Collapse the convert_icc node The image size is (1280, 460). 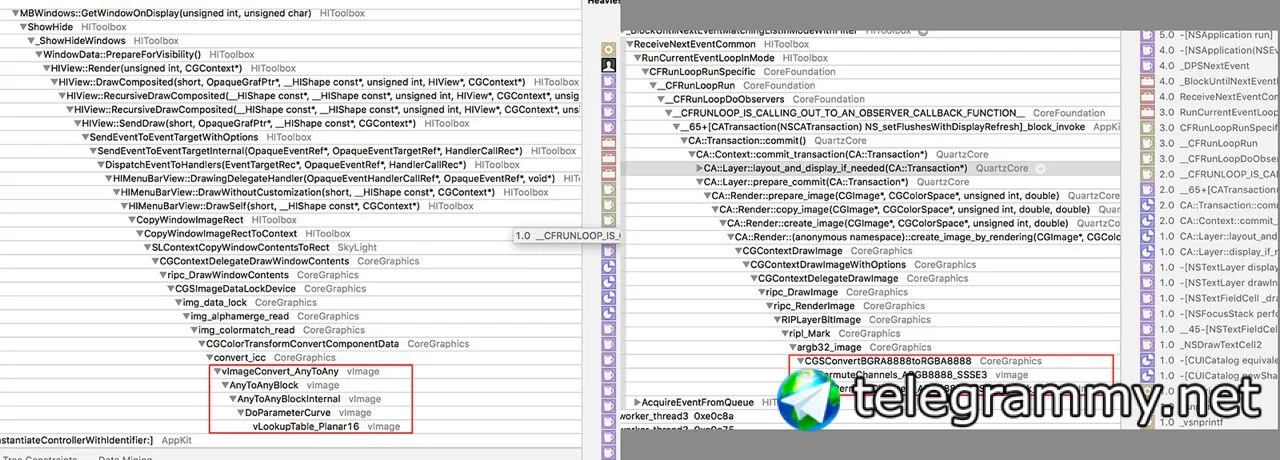[x=209, y=357]
